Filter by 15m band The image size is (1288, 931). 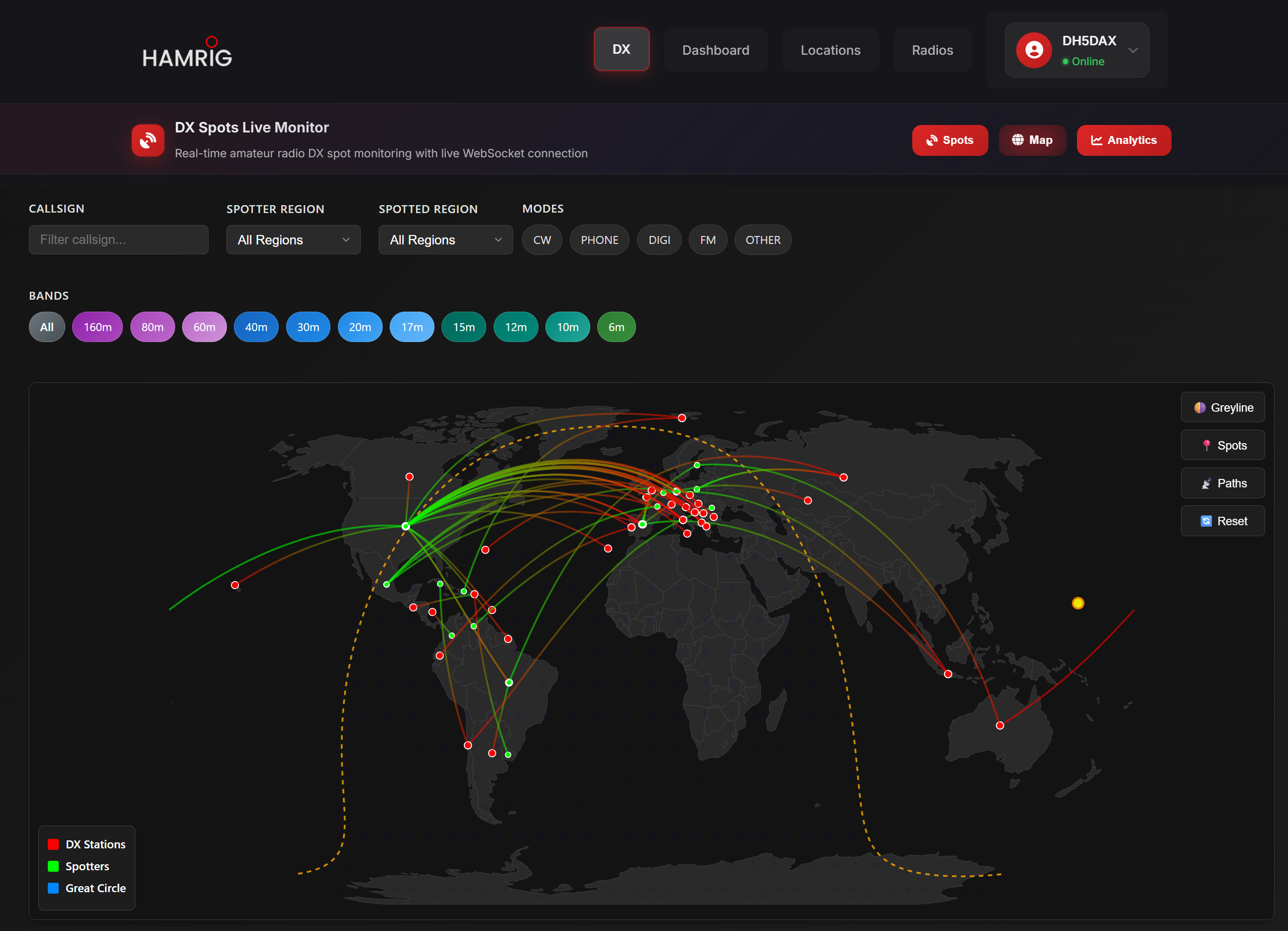point(463,327)
